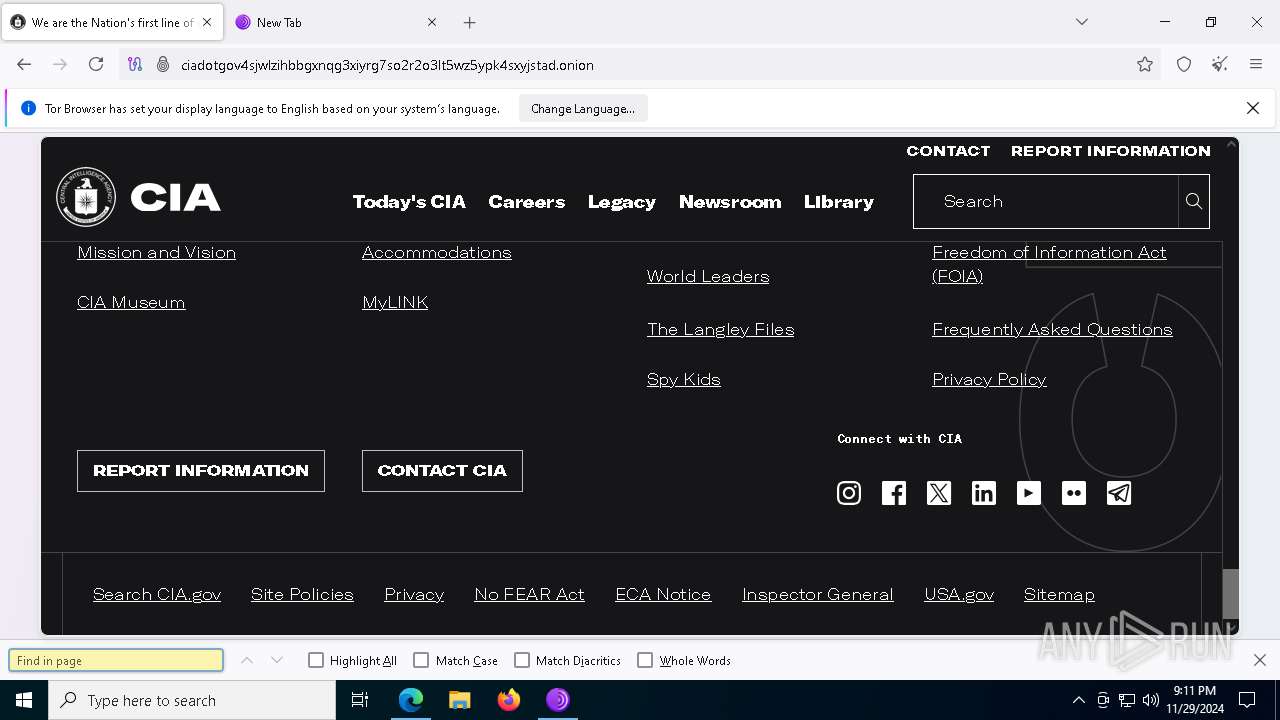The height and width of the screenshot is (720, 1280).
Task: Open Mission and Vision link
Action: coord(157,253)
